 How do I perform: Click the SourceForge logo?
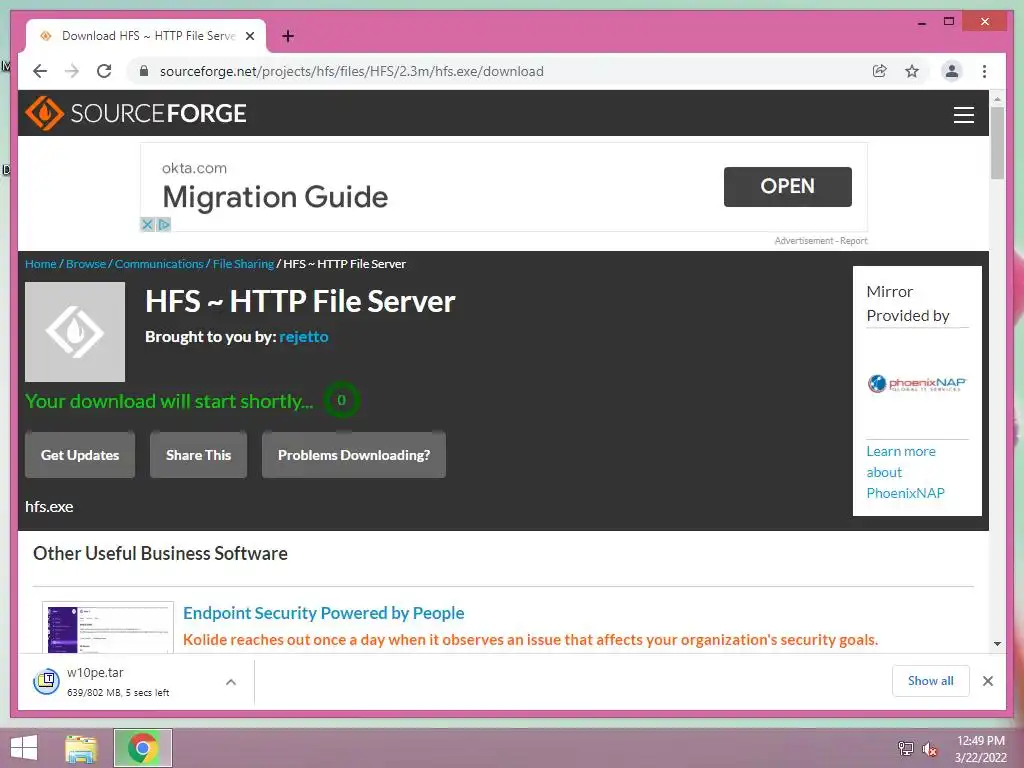pos(136,113)
